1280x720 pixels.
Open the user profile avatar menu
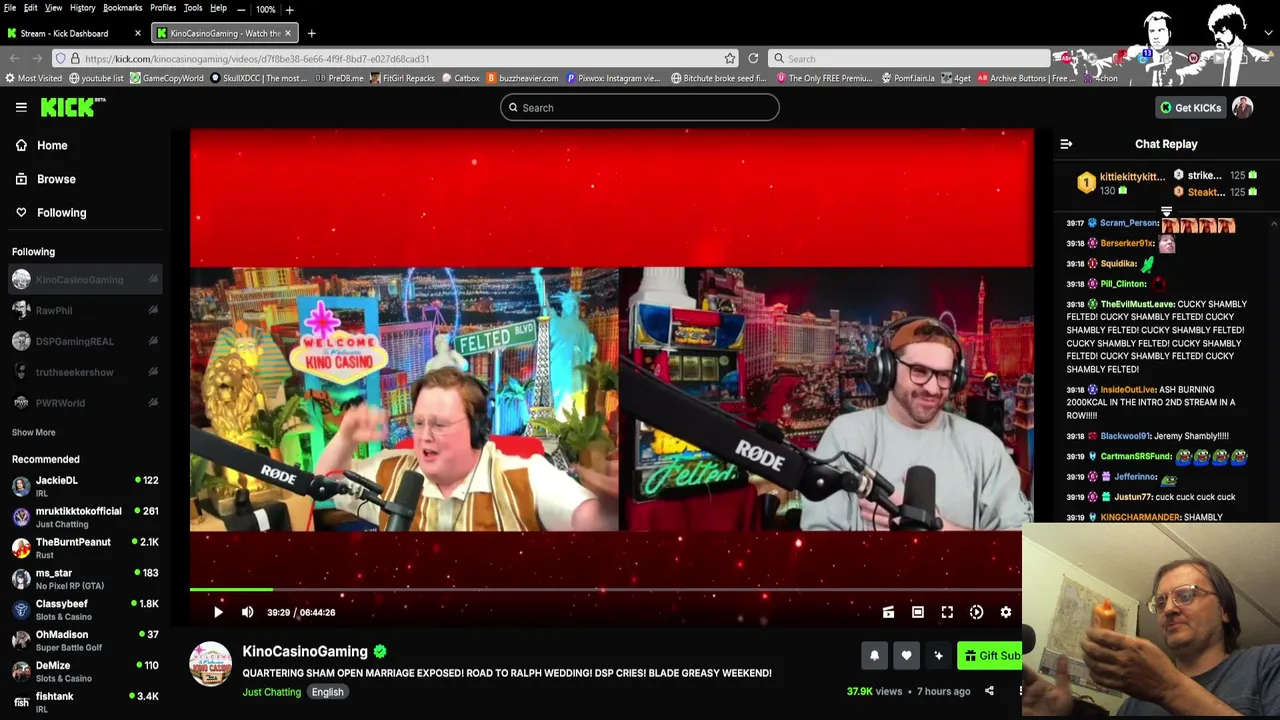point(1243,107)
